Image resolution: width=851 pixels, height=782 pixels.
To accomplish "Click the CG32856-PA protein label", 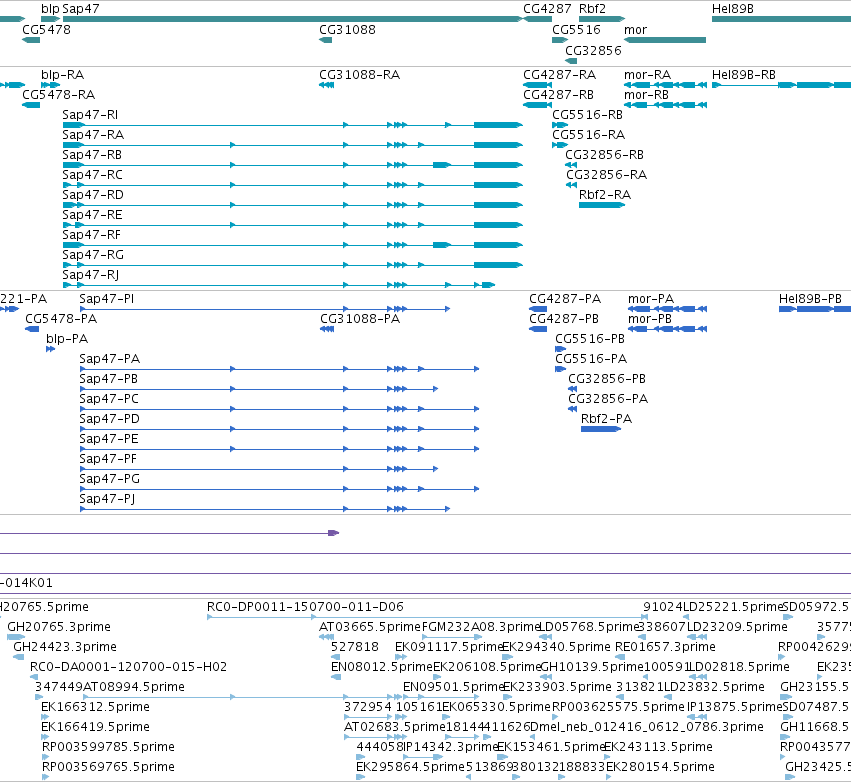I will [x=608, y=398].
